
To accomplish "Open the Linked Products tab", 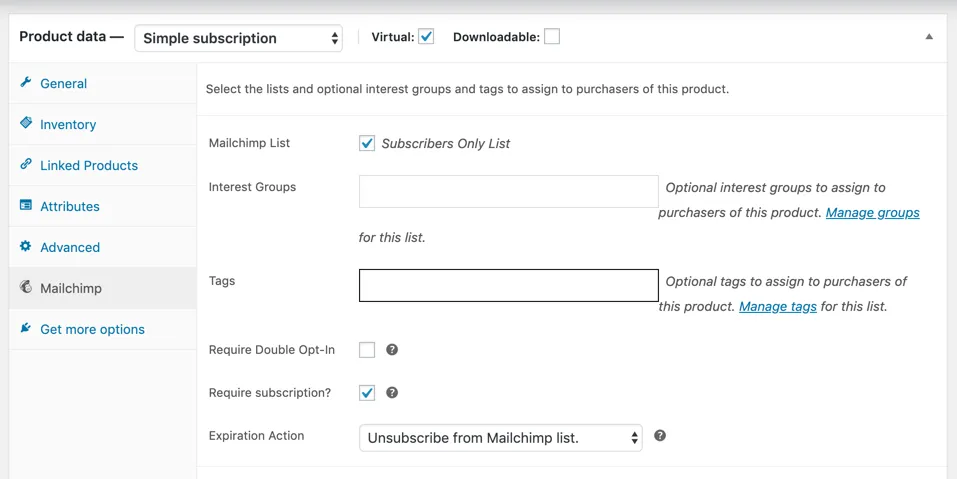I will click(x=103, y=165).
